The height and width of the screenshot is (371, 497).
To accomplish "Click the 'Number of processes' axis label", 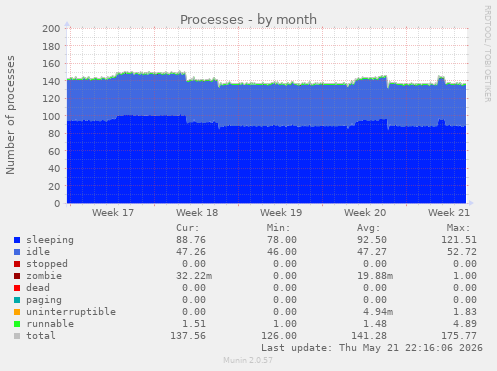I will tap(10, 115).
